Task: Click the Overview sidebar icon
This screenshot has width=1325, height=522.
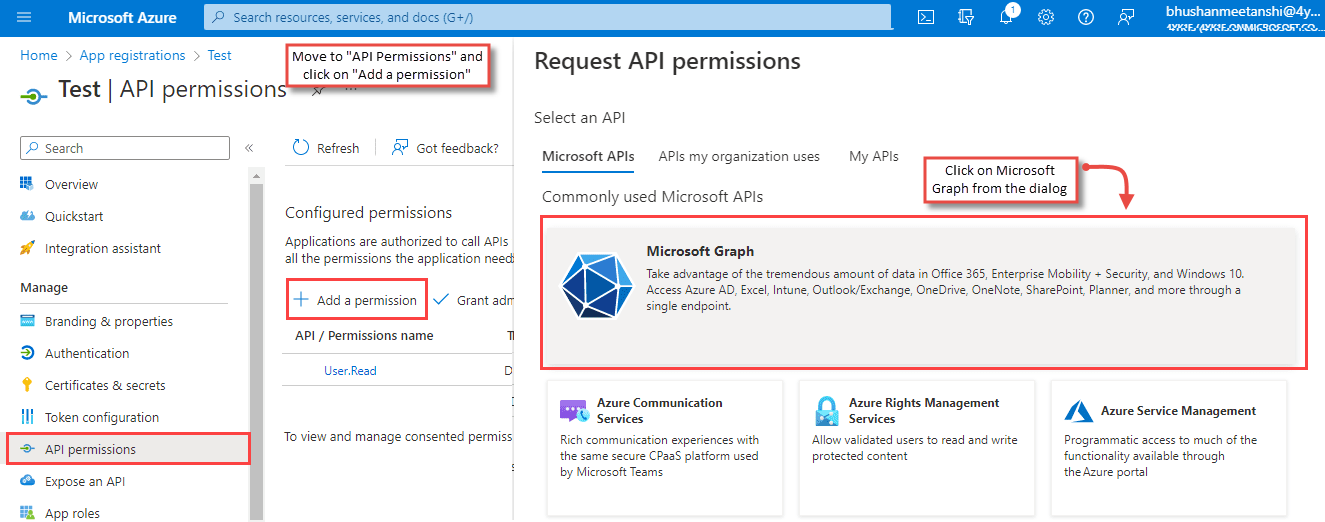Action: 27,184
